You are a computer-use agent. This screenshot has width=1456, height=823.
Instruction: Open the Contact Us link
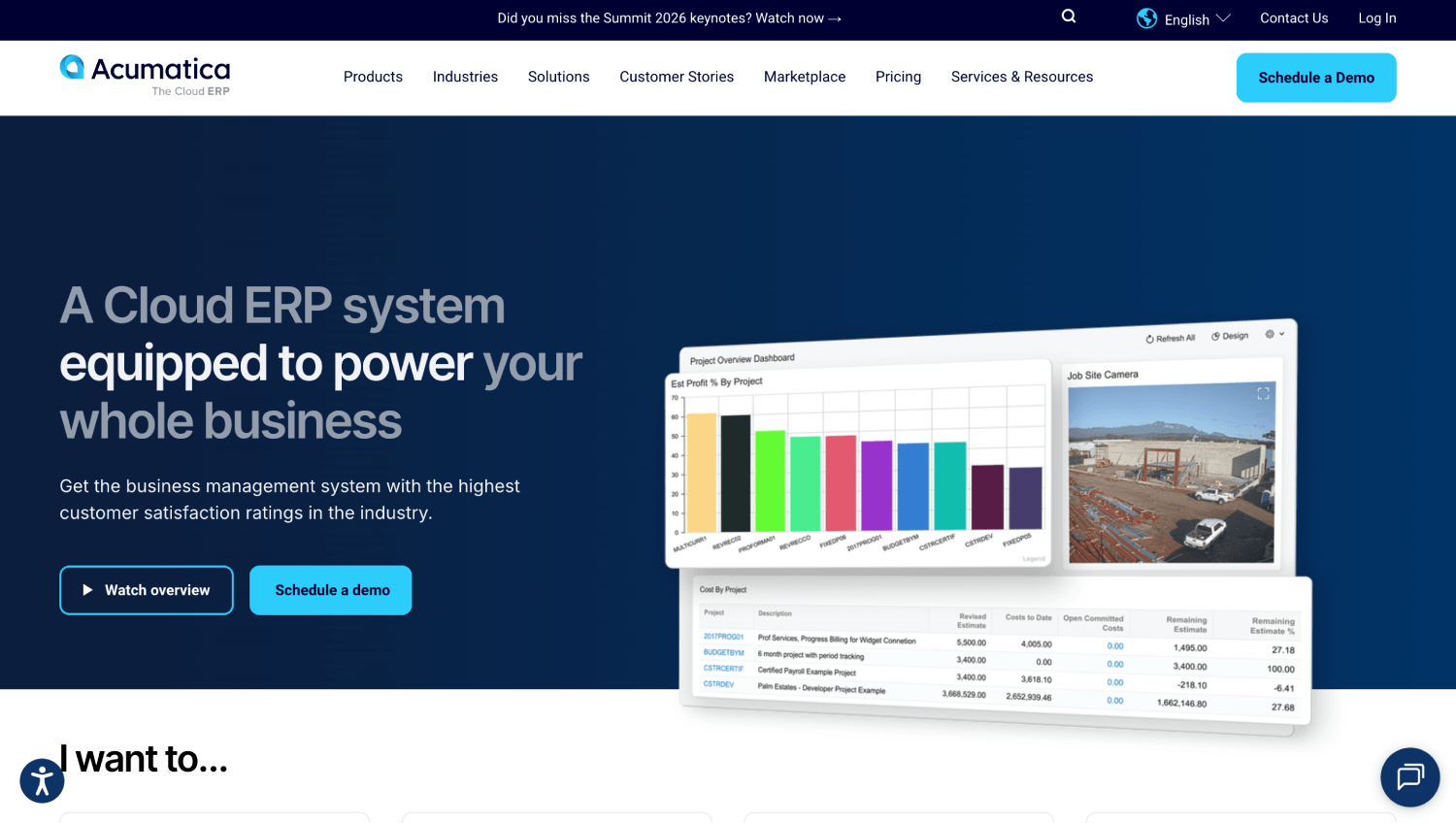click(x=1294, y=18)
